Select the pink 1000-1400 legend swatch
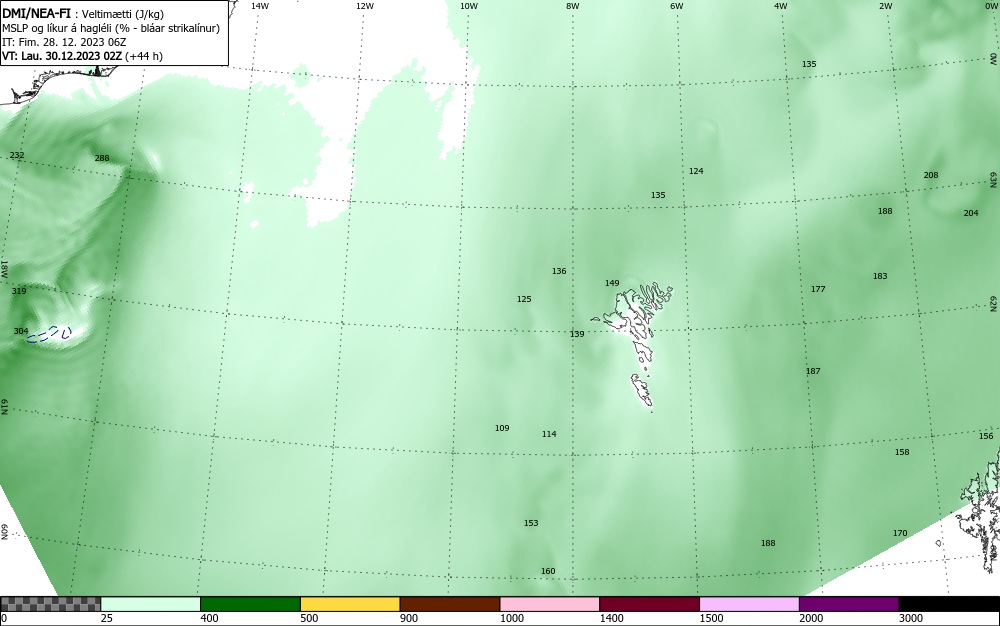 (x=550, y=604)
